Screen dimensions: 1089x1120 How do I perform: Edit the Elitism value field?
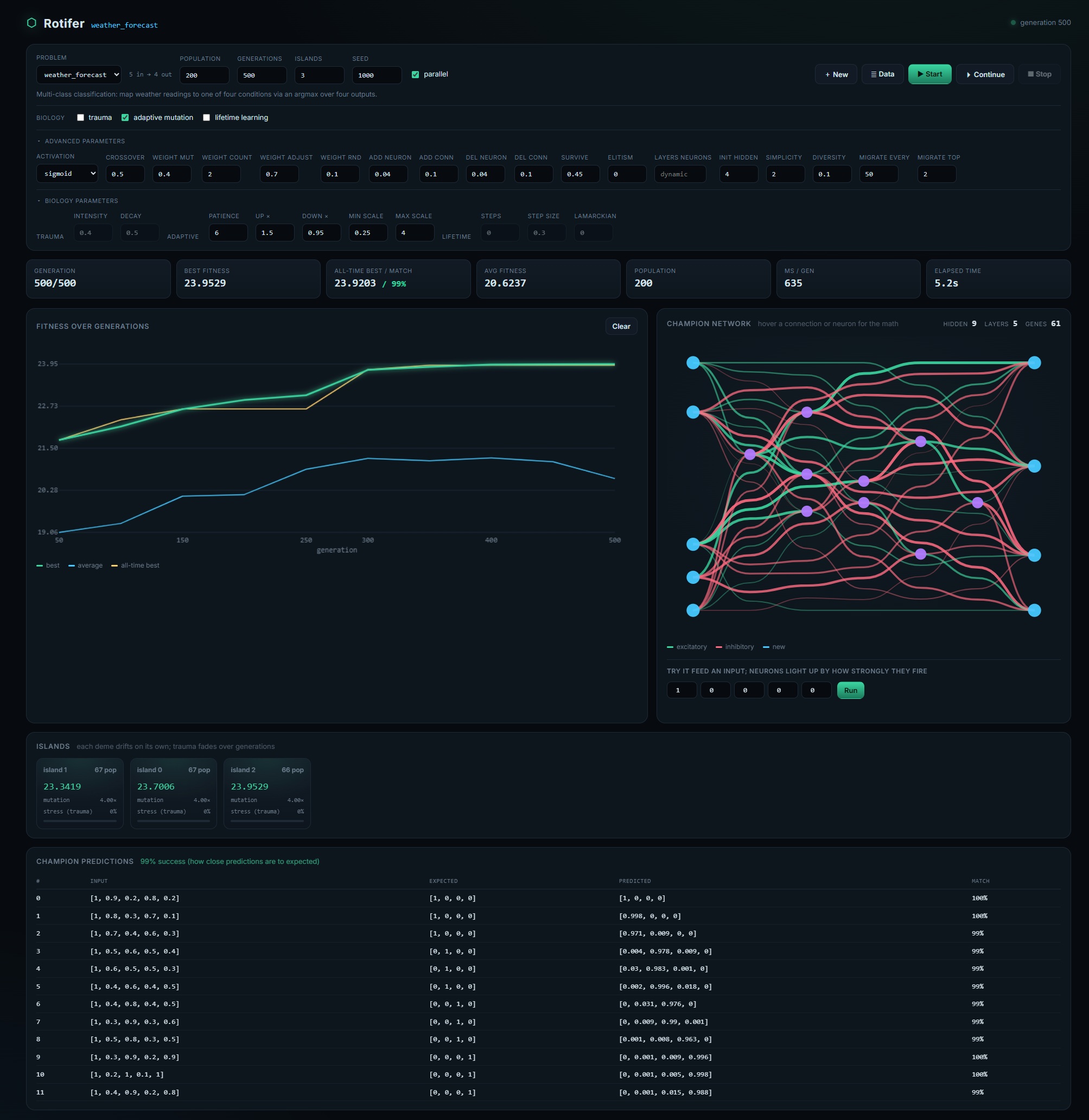627,174
